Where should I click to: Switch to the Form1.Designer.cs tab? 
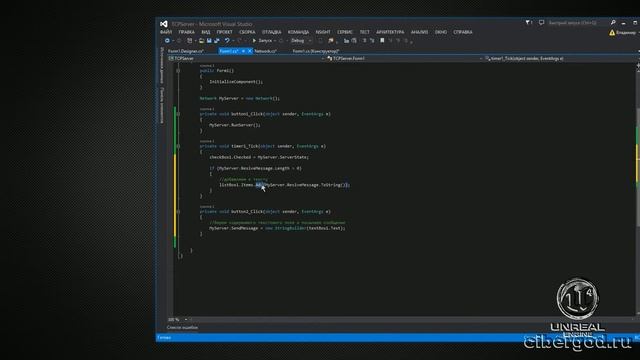point(186,51)
